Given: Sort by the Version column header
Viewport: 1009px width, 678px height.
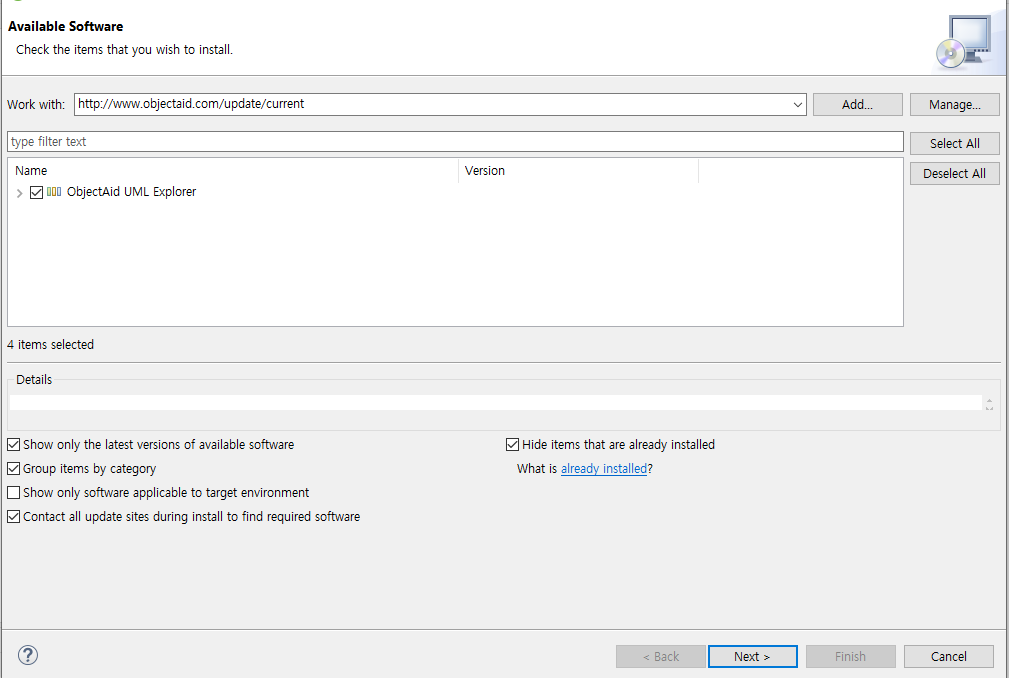Looking at the screenshot, I should pyautogui.click(x=579, y=170).
